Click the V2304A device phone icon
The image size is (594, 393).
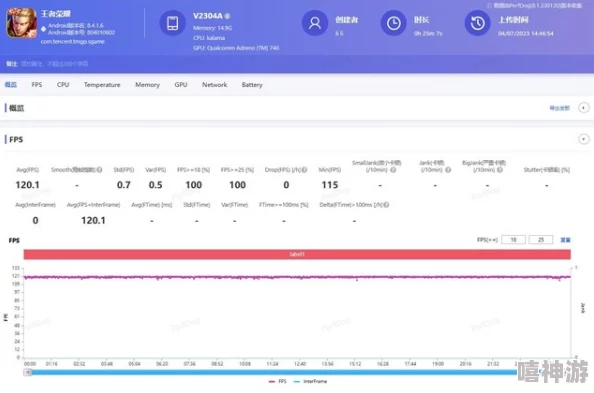(172, 23)
